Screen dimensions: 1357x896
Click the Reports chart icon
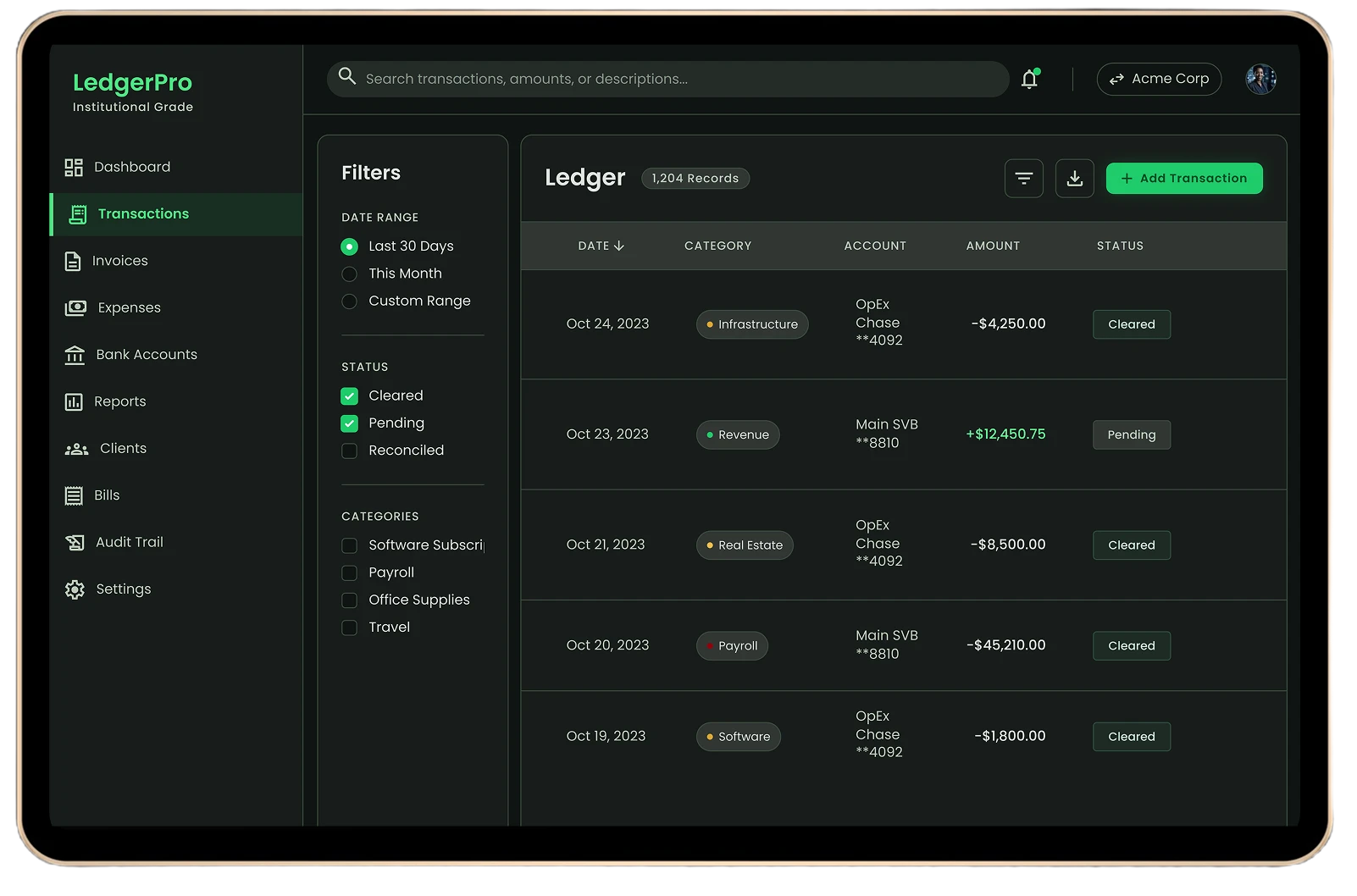[x=74, y=402]
